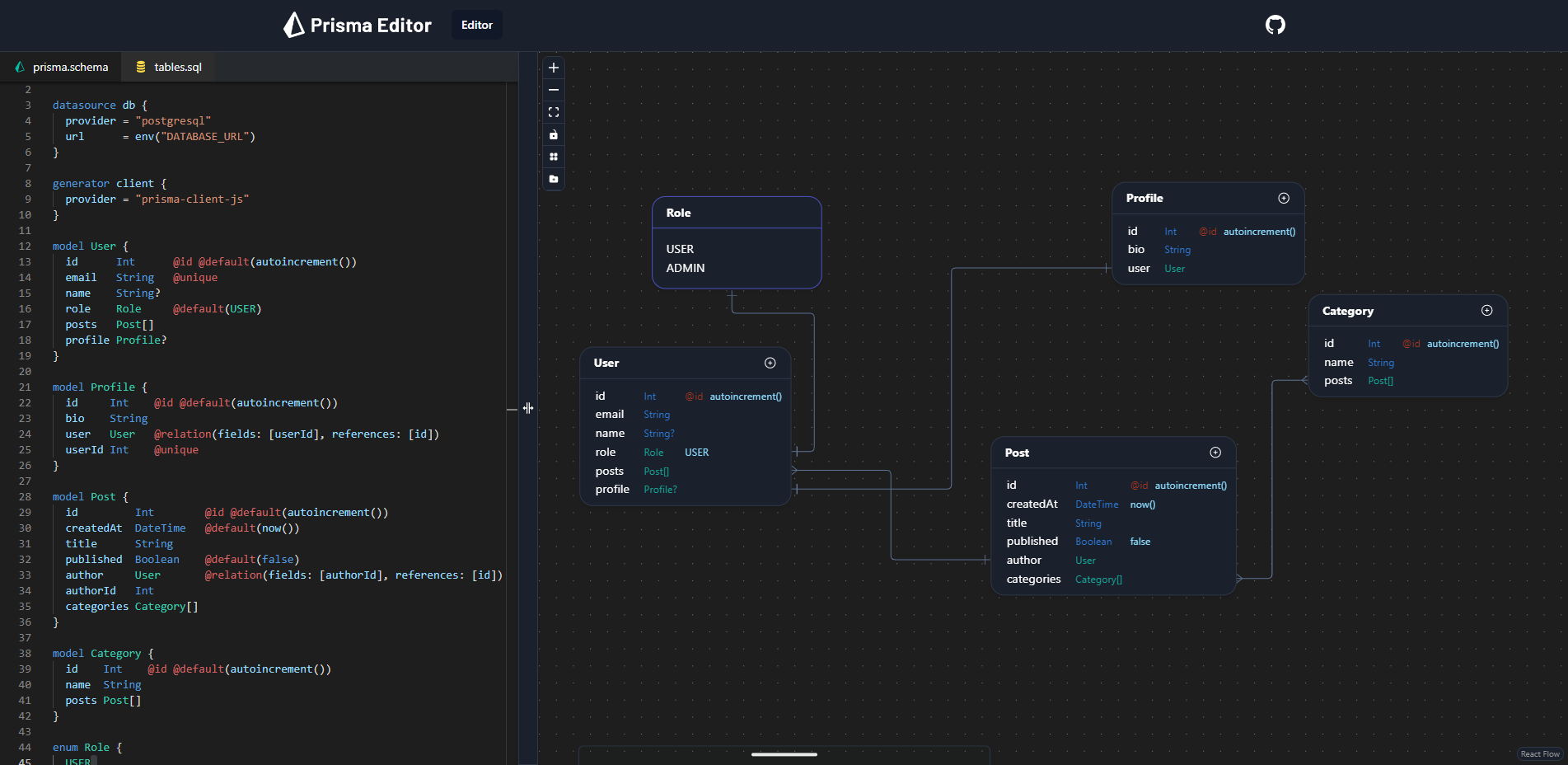Expand the Category model node options
The image size is (1568, 765).
[1487, 311]
